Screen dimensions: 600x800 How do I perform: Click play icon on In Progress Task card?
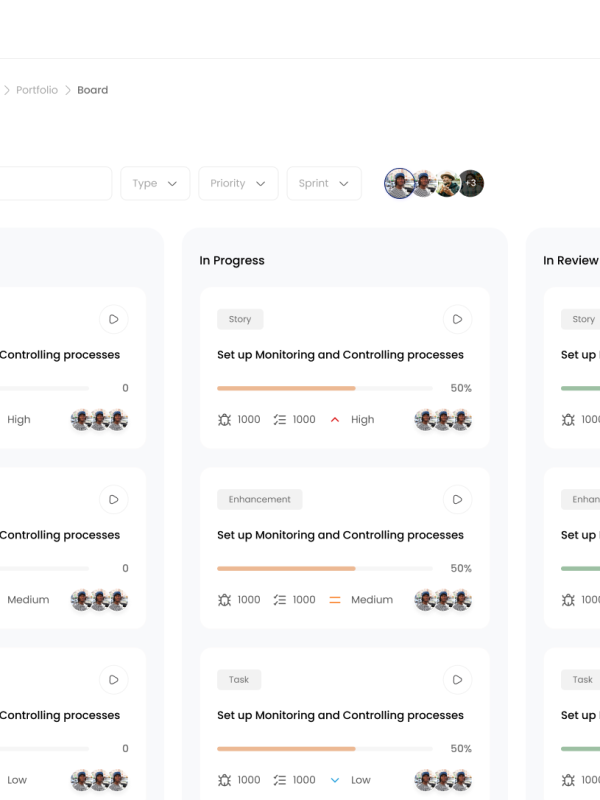point(457,679)
